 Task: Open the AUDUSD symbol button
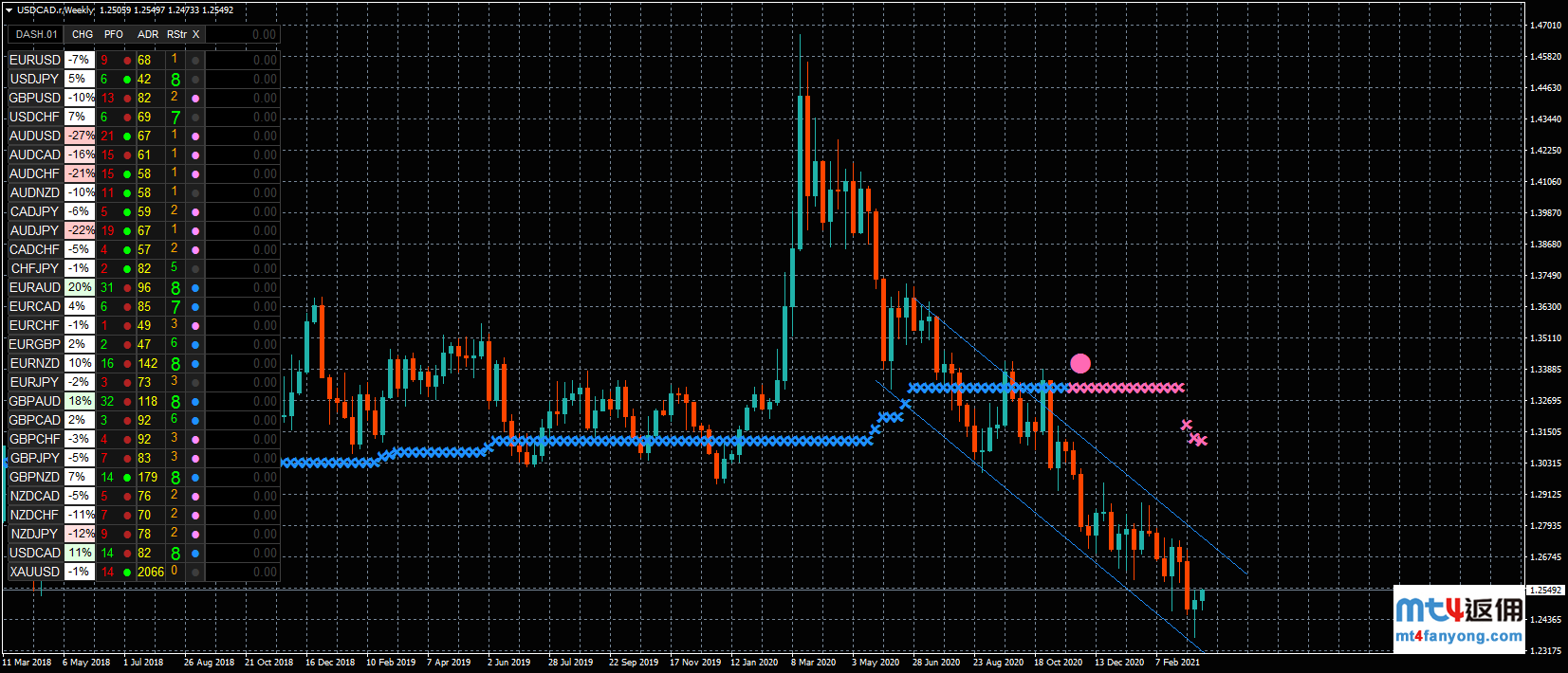point(35,136)
